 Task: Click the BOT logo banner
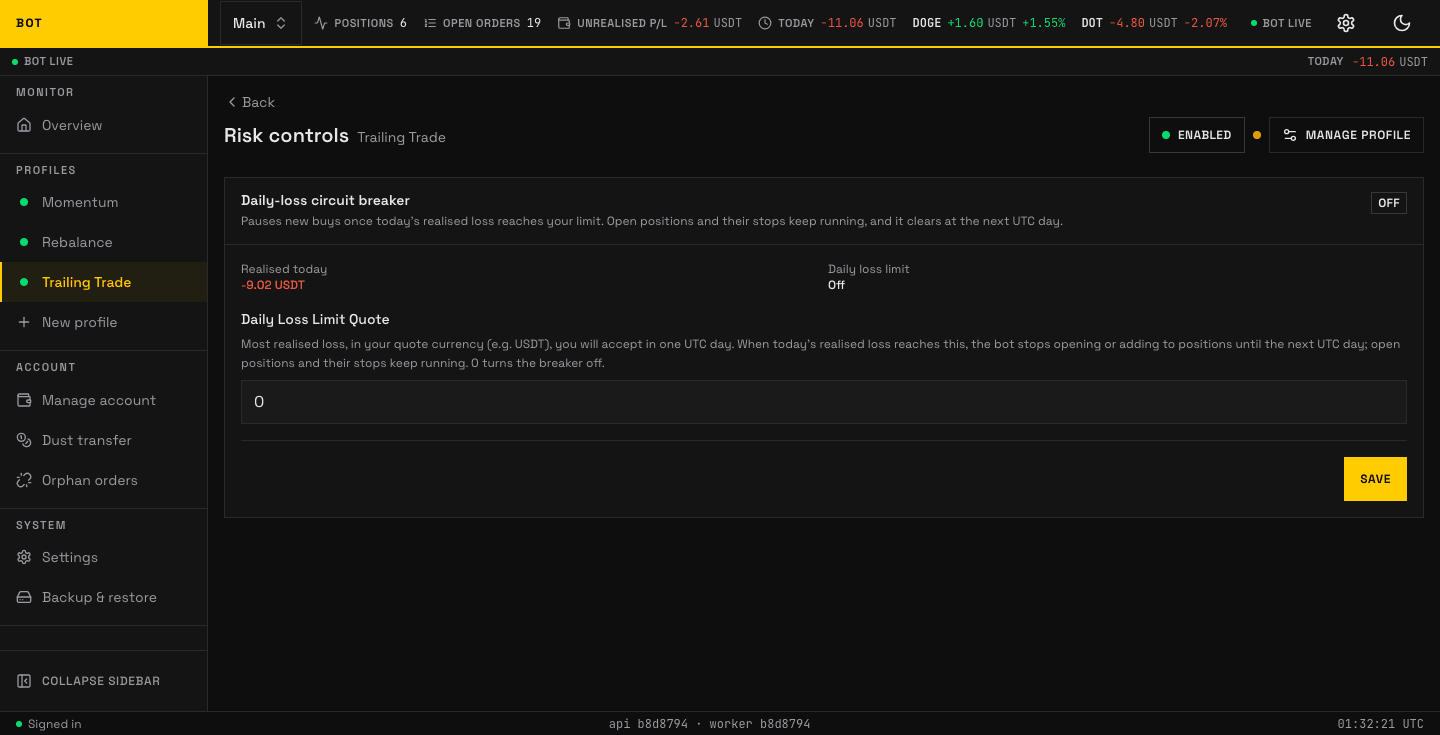[x=104, y=23]
